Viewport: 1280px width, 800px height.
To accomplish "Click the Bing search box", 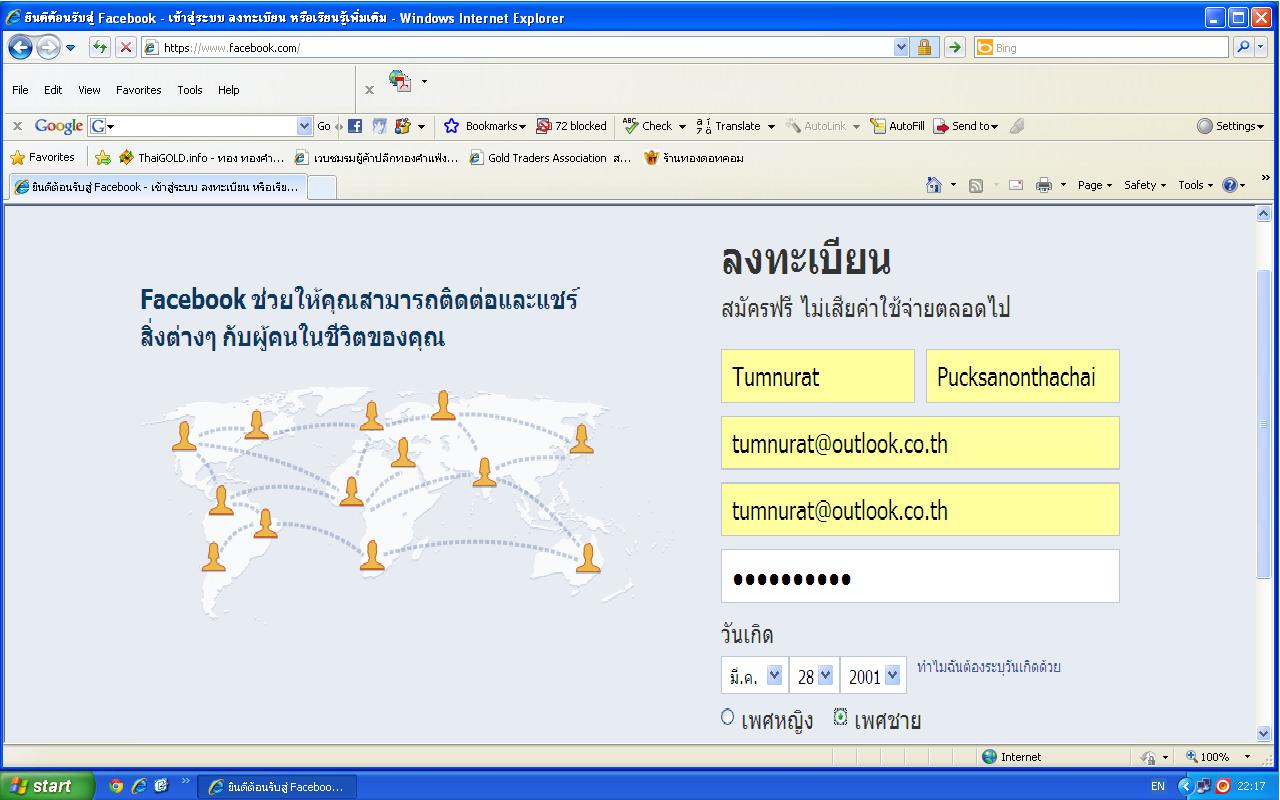I will pyautogui.click(x=1102, y=47).
